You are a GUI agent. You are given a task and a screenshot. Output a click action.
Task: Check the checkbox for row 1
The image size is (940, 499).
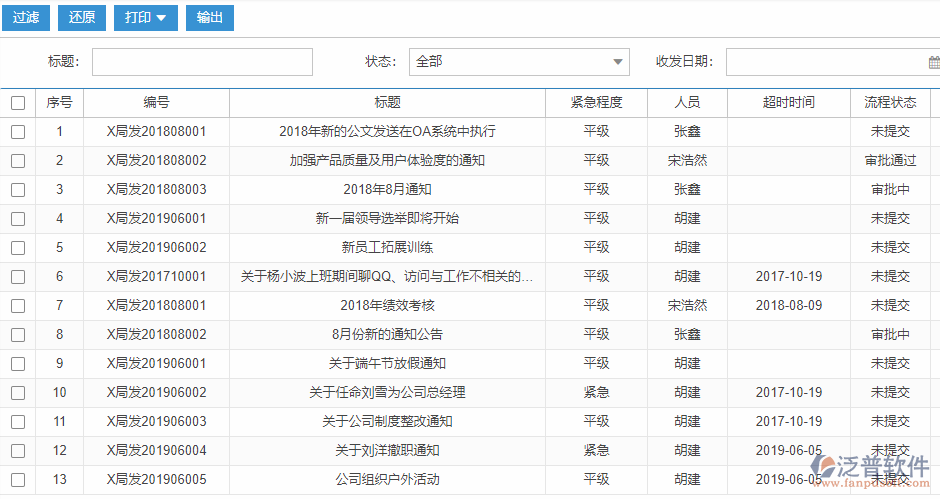pos(18,132)
